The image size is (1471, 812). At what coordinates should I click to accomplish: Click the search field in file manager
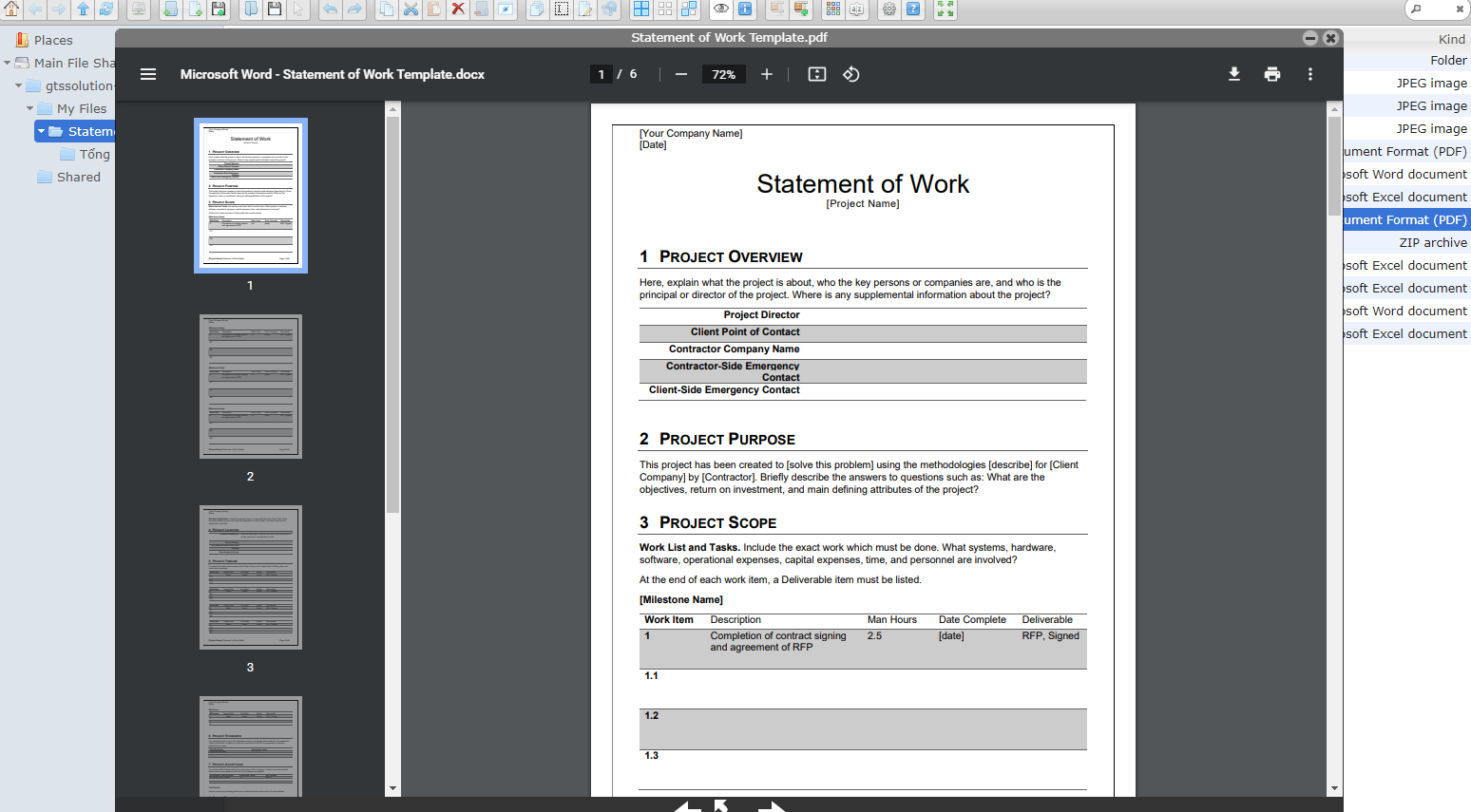(1438, 9)
